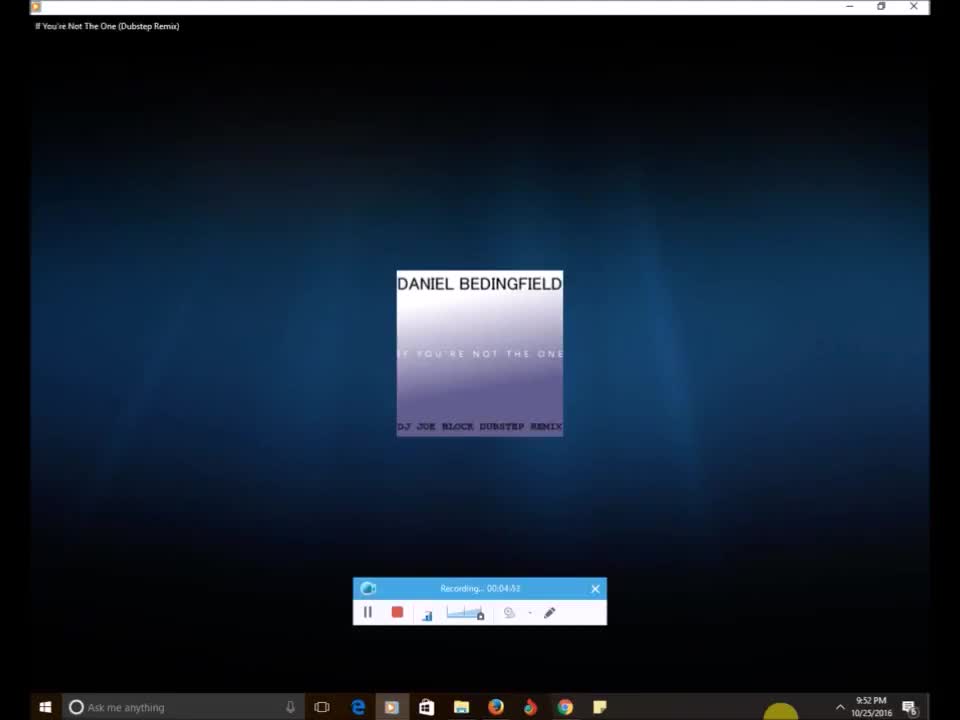
Task: Open Task View from the taskbar
Action: 322,707
